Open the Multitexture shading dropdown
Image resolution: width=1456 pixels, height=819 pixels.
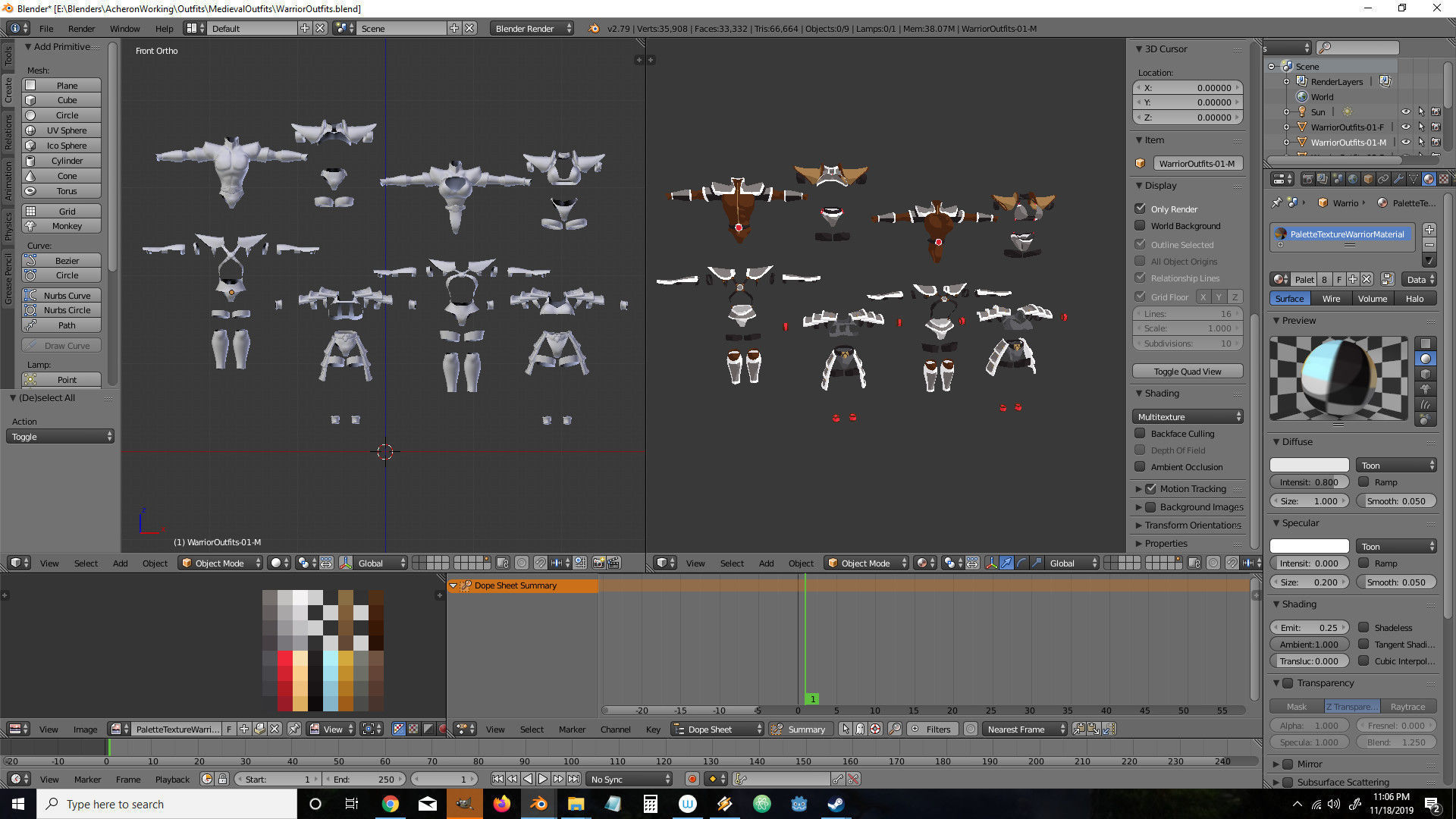(x=1188, y=416)
